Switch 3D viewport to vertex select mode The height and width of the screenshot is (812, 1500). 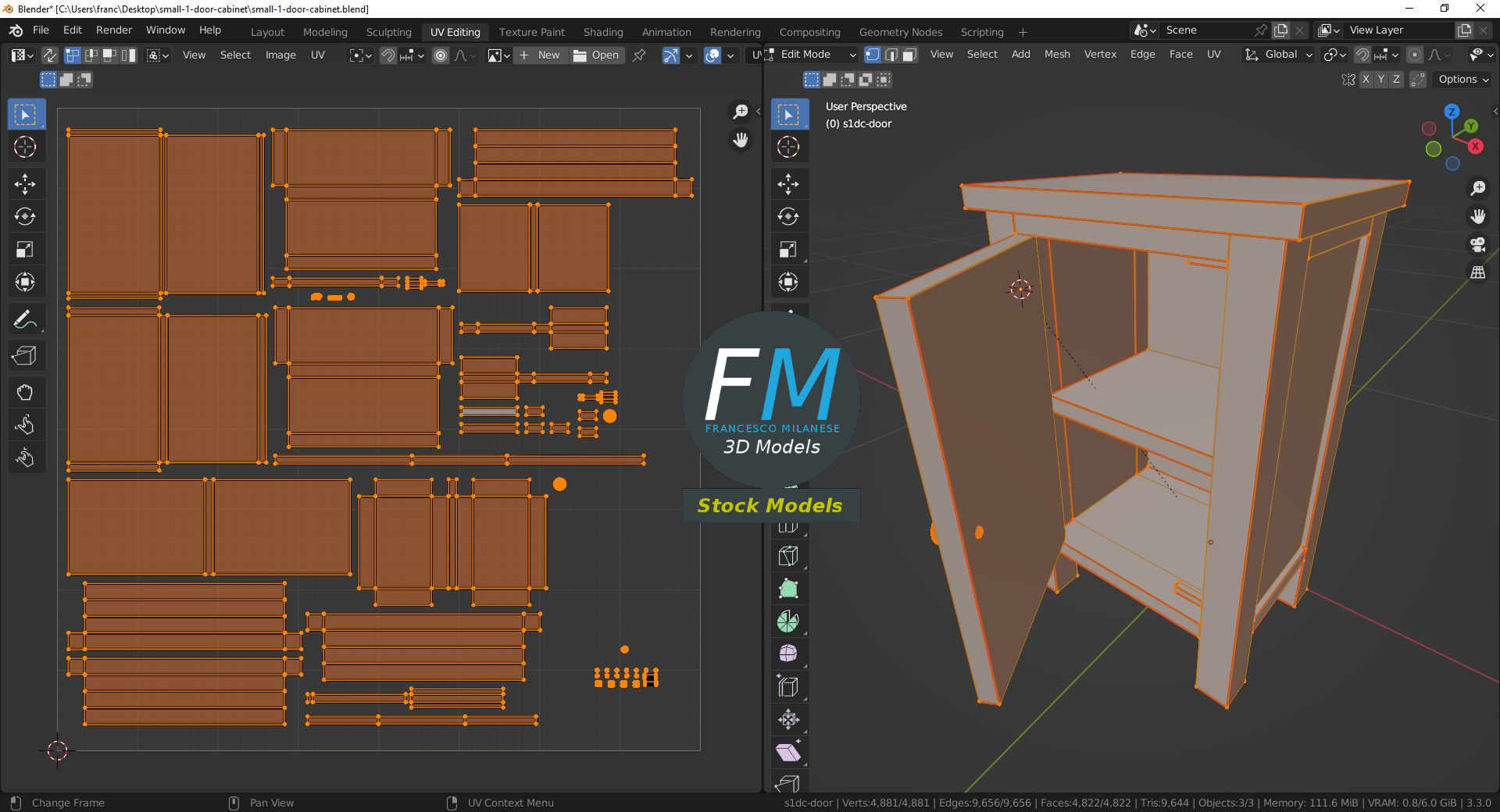873,55
